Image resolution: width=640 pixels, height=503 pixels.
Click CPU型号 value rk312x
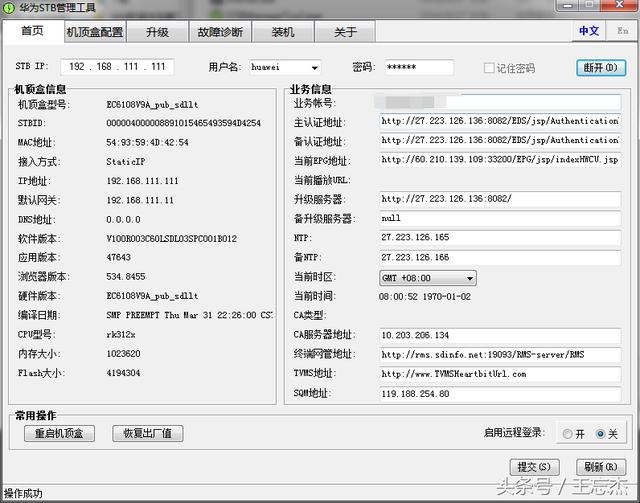click(x=121, y=335)
